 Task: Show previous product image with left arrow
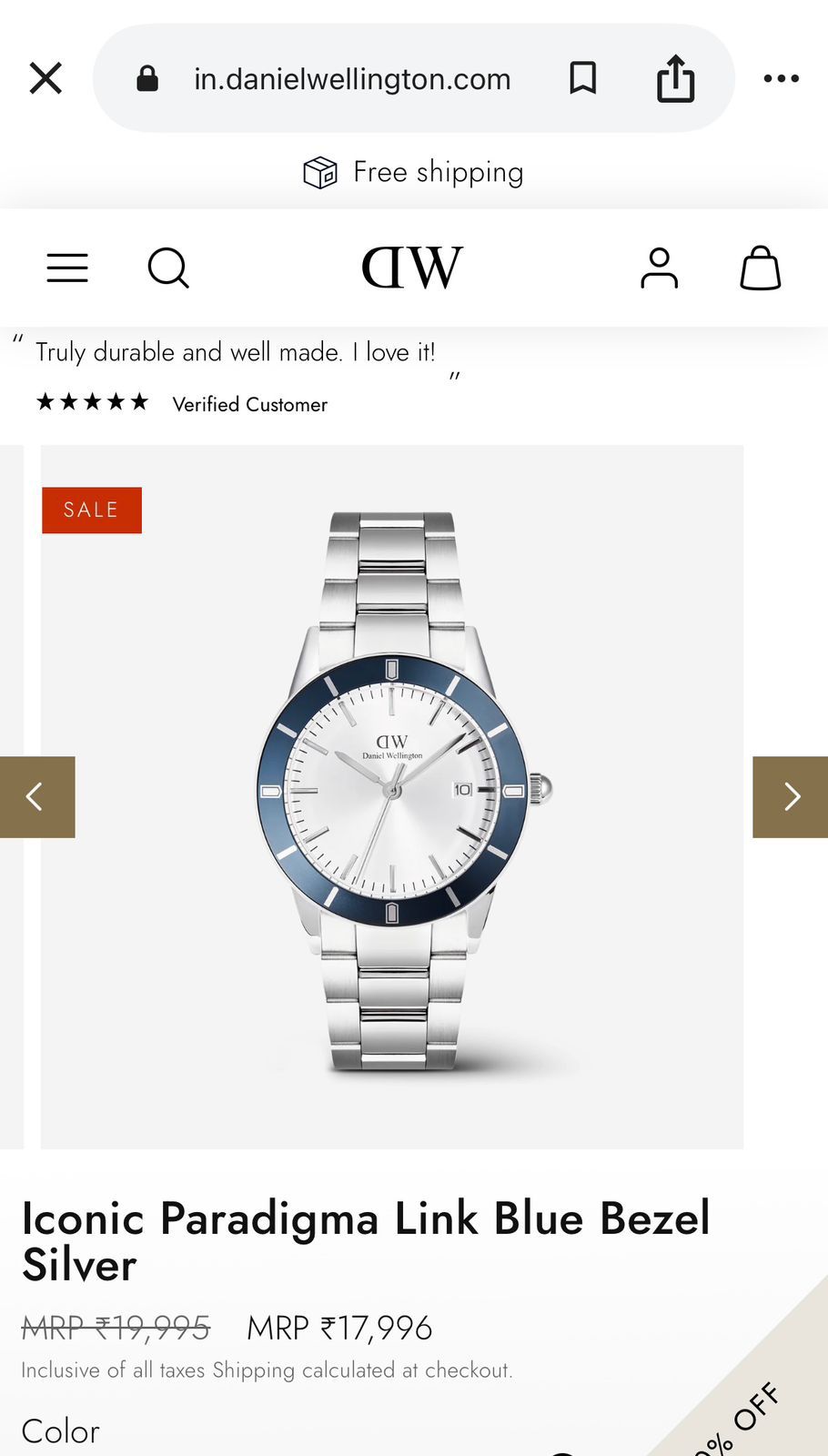point(37,797)
